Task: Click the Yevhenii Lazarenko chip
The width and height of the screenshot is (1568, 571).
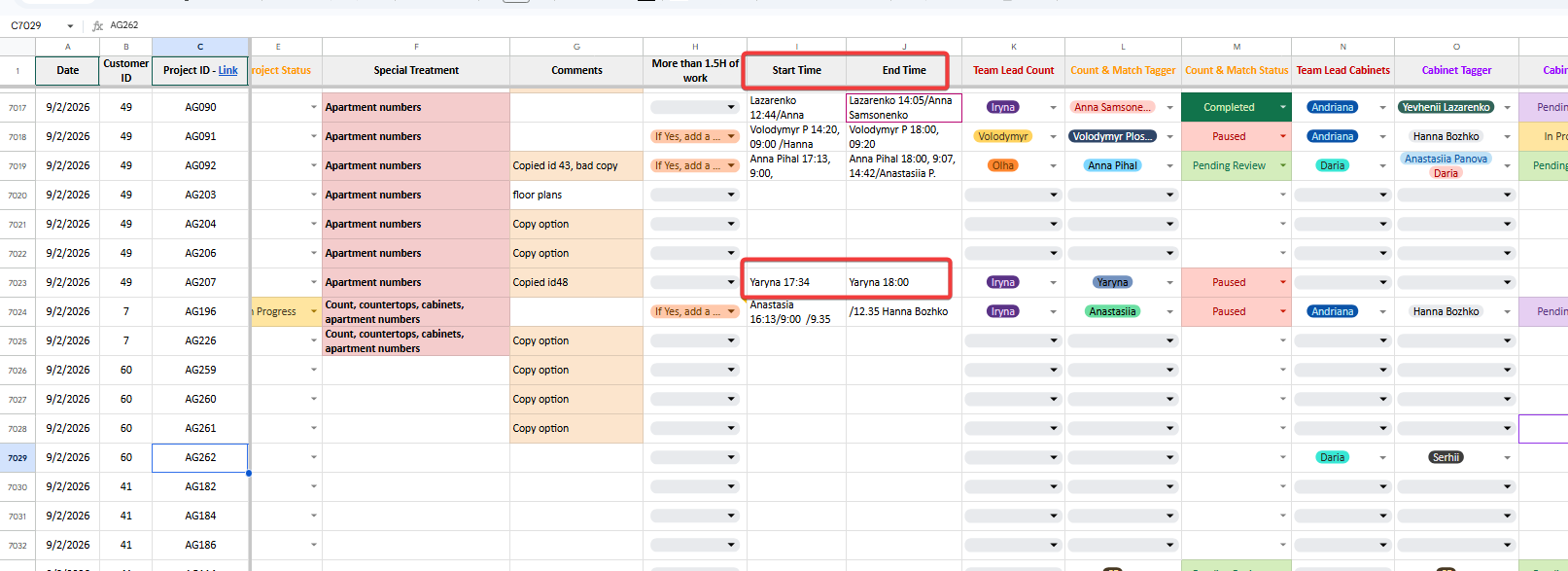Action: [1446, 107]
